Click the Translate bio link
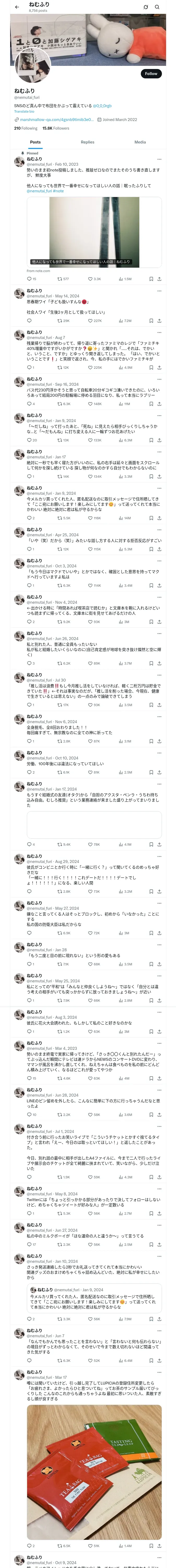The height and width of the screenshot is (1568, 176). point(24,111)
